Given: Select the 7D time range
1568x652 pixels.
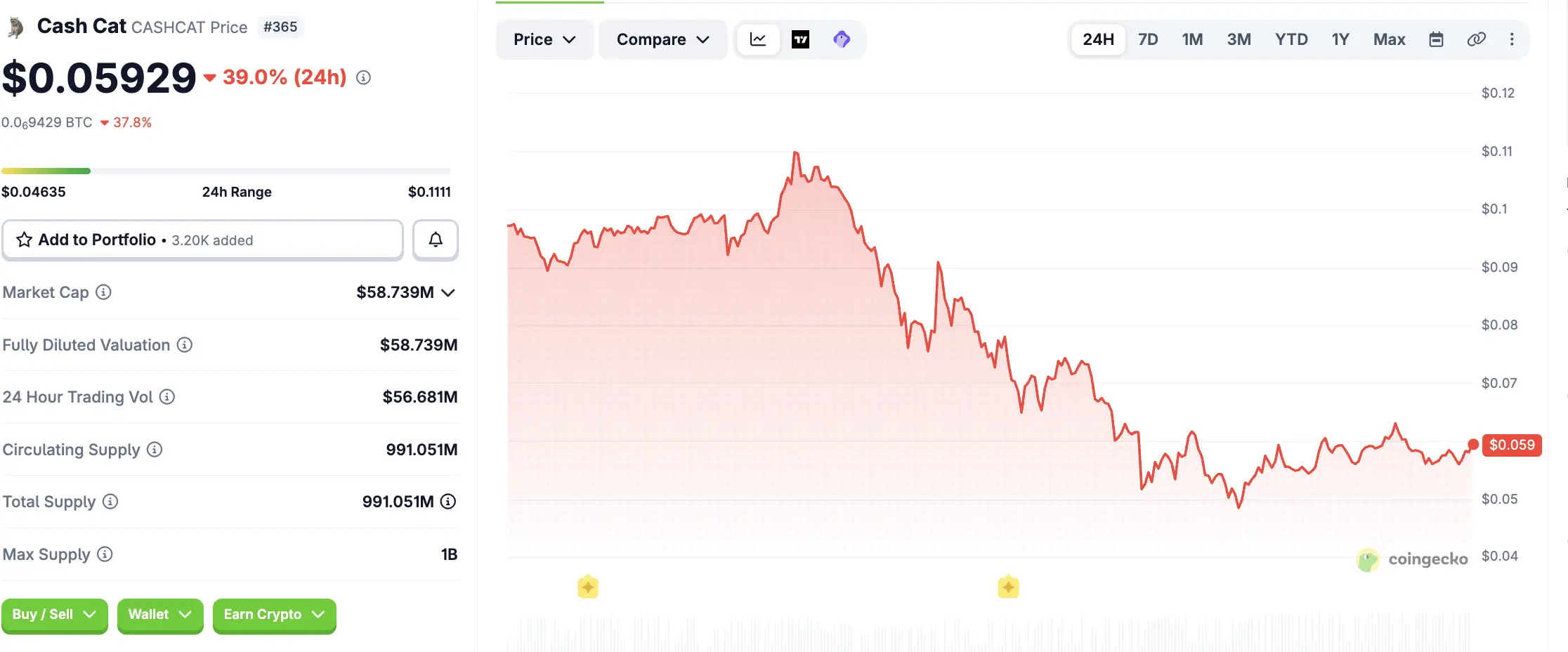Looking at the screenshot, I should pos(1148,39).
